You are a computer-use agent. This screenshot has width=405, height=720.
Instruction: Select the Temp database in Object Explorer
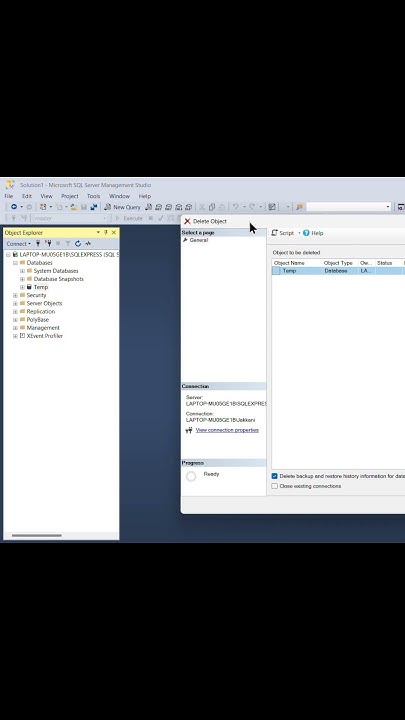40,287
